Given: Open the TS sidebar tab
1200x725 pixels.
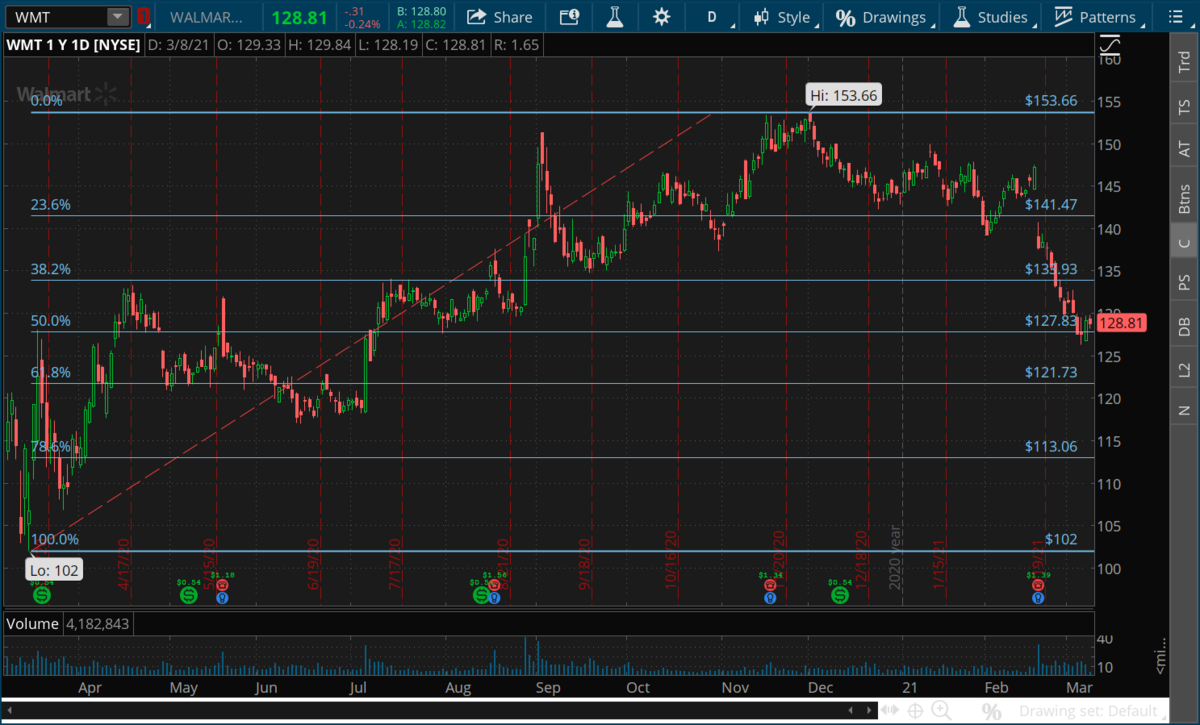Looking at the screenshot, I should 1185,106.
